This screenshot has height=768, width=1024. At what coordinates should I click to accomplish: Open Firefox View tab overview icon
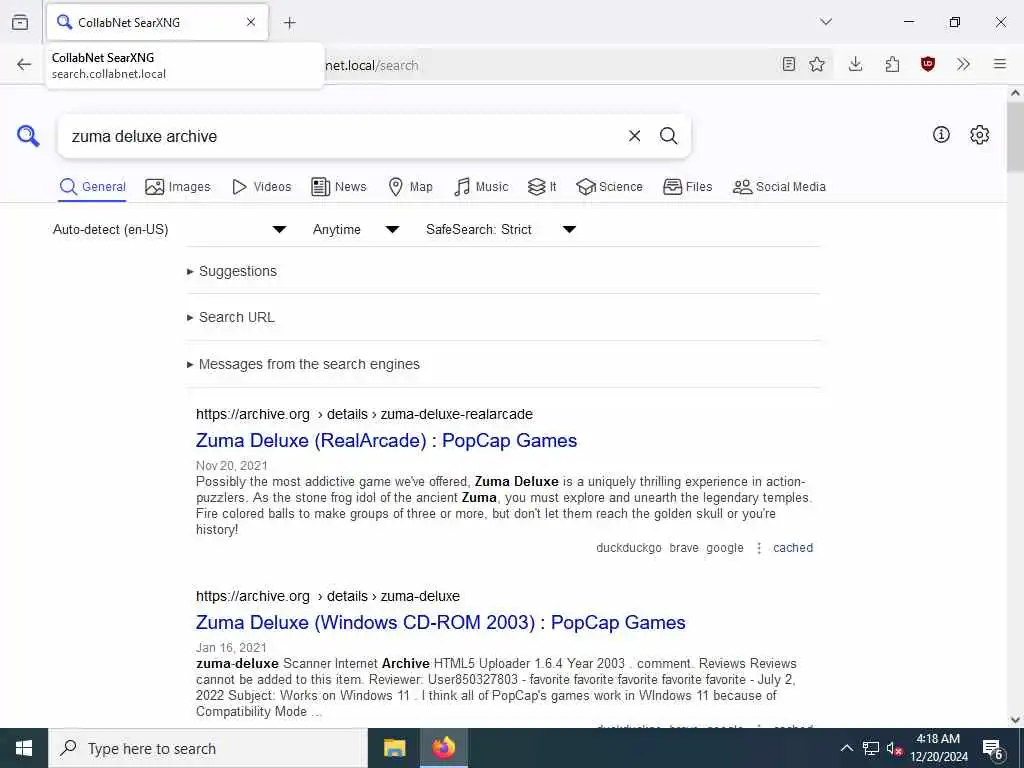pos(20,22)
